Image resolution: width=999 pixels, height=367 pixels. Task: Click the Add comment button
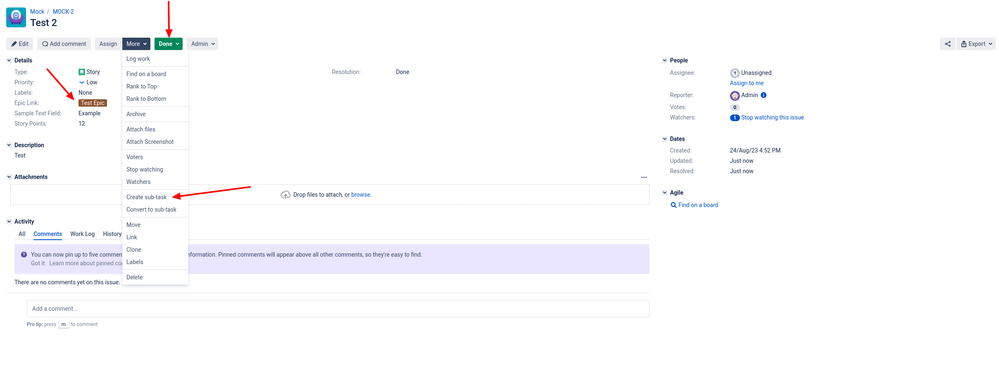[x=64, y=44]
